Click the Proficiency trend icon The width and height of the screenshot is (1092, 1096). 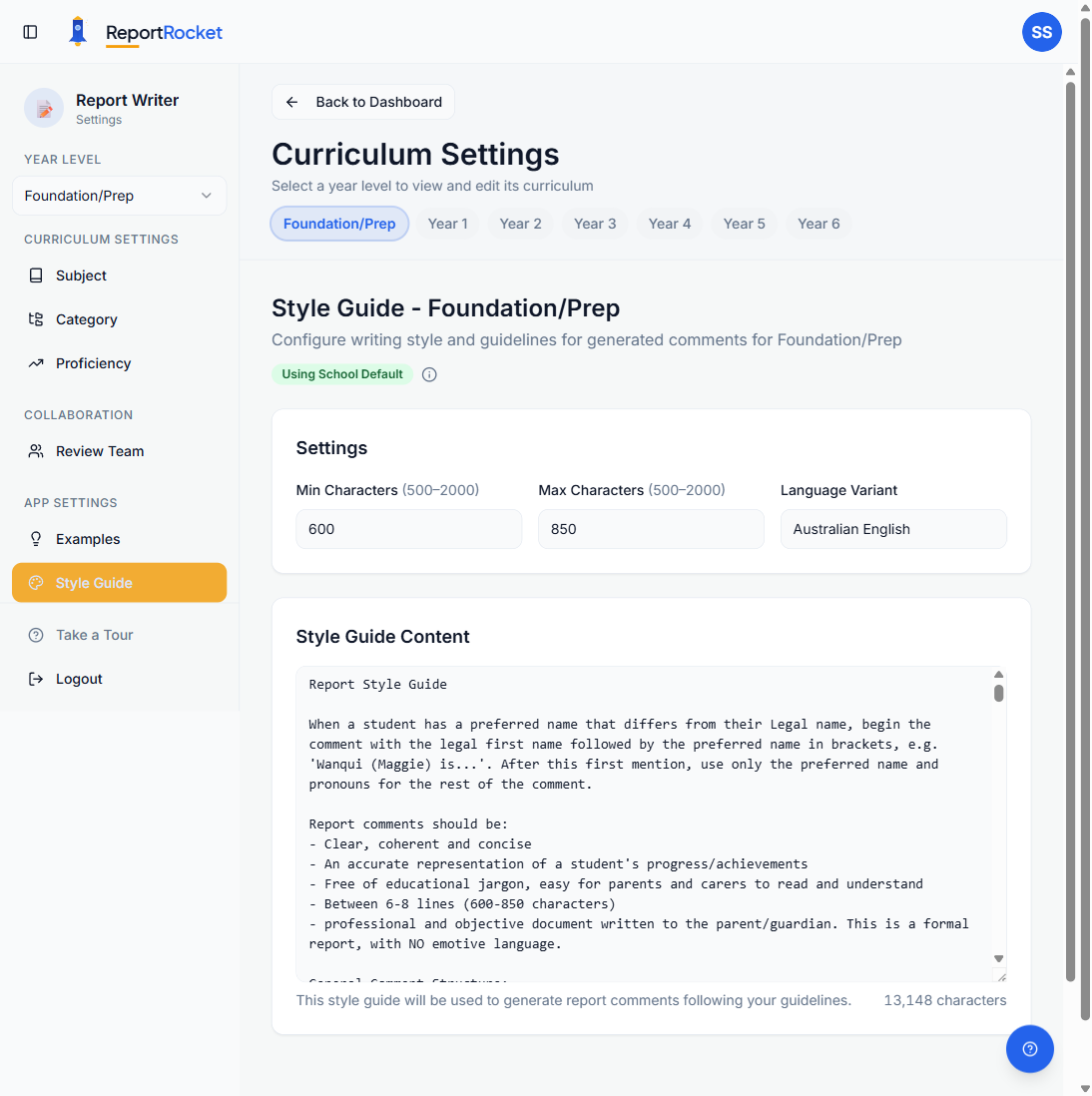[x=36, y=363]
